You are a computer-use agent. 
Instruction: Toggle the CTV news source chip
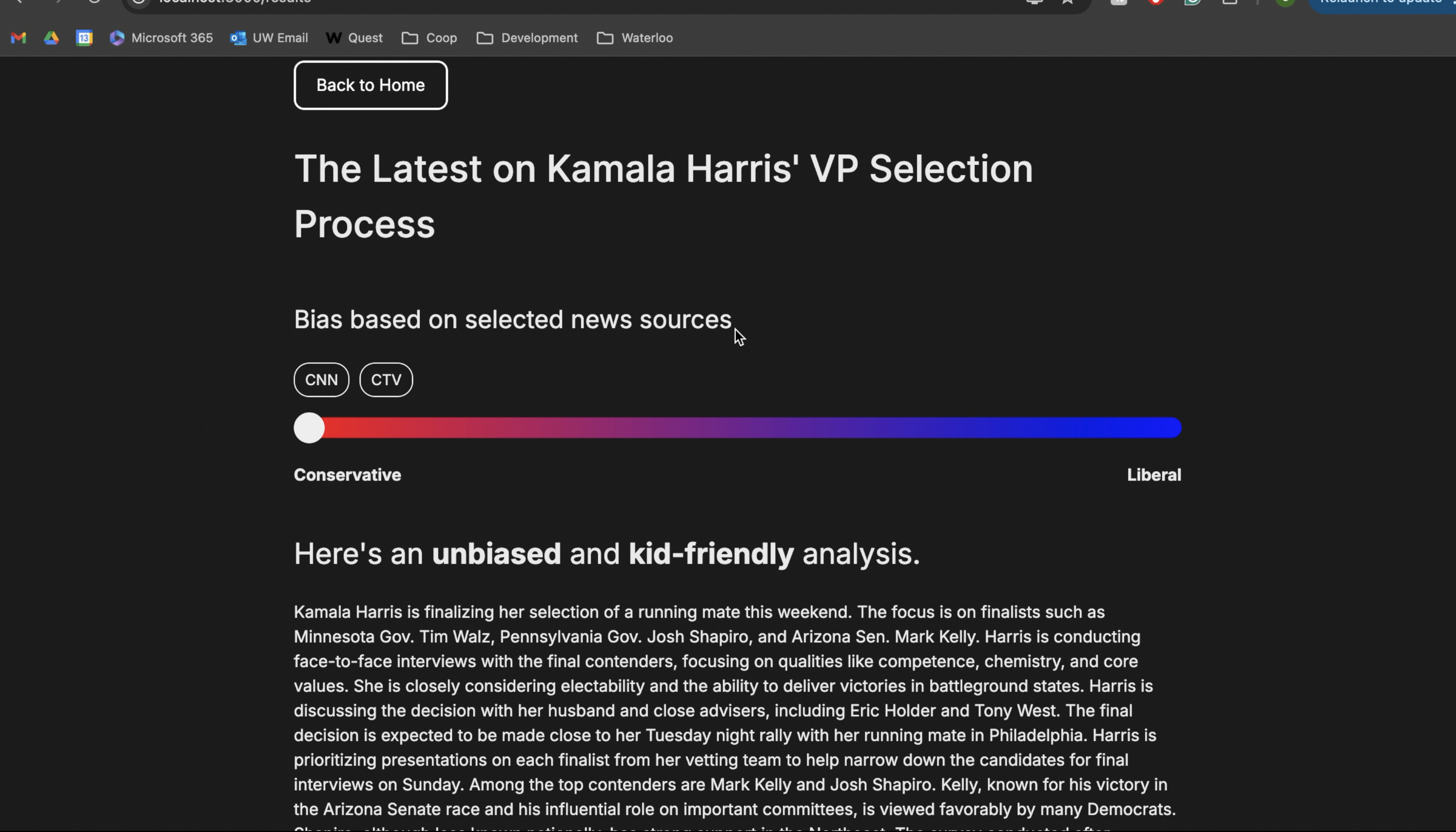(386, 380)
